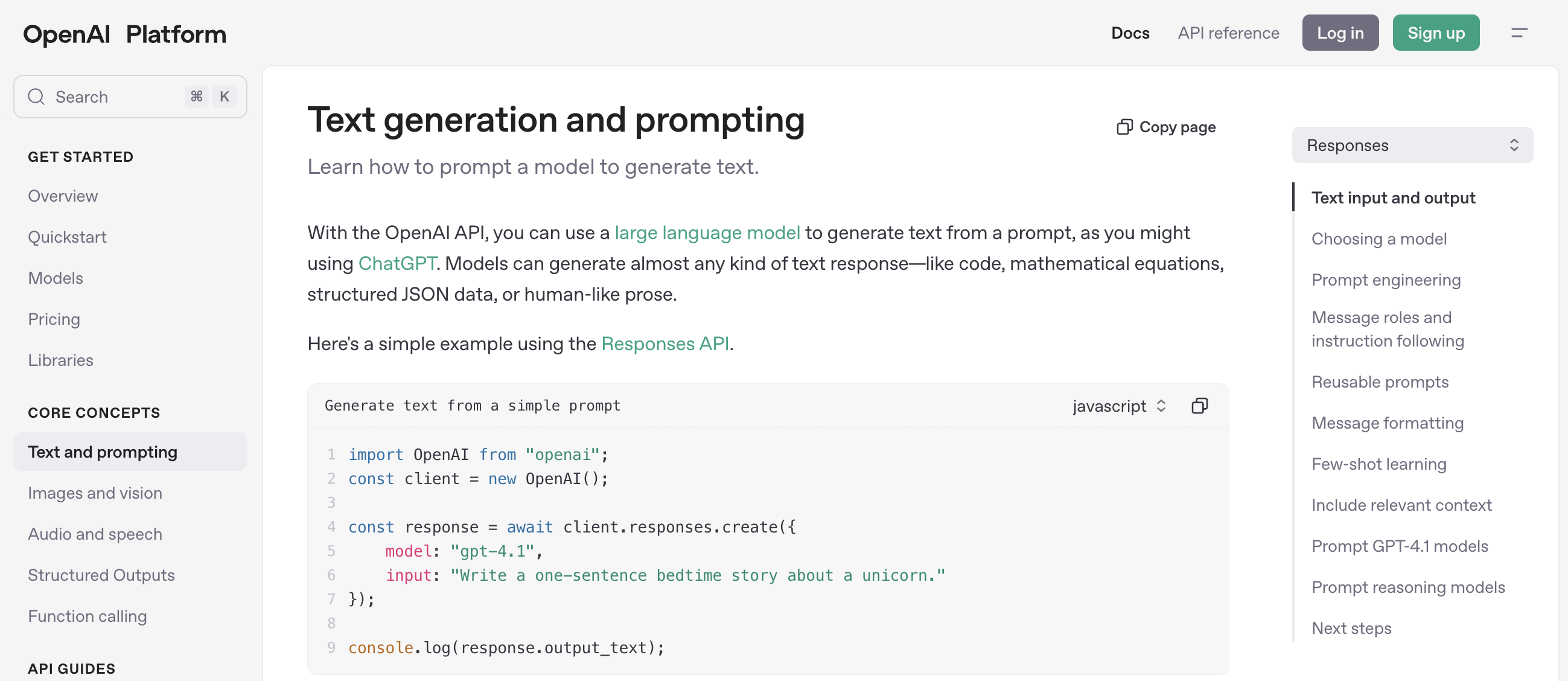Click the copy code icon in code block
Screen dimensions: 1568x681
coord(1199,406)
